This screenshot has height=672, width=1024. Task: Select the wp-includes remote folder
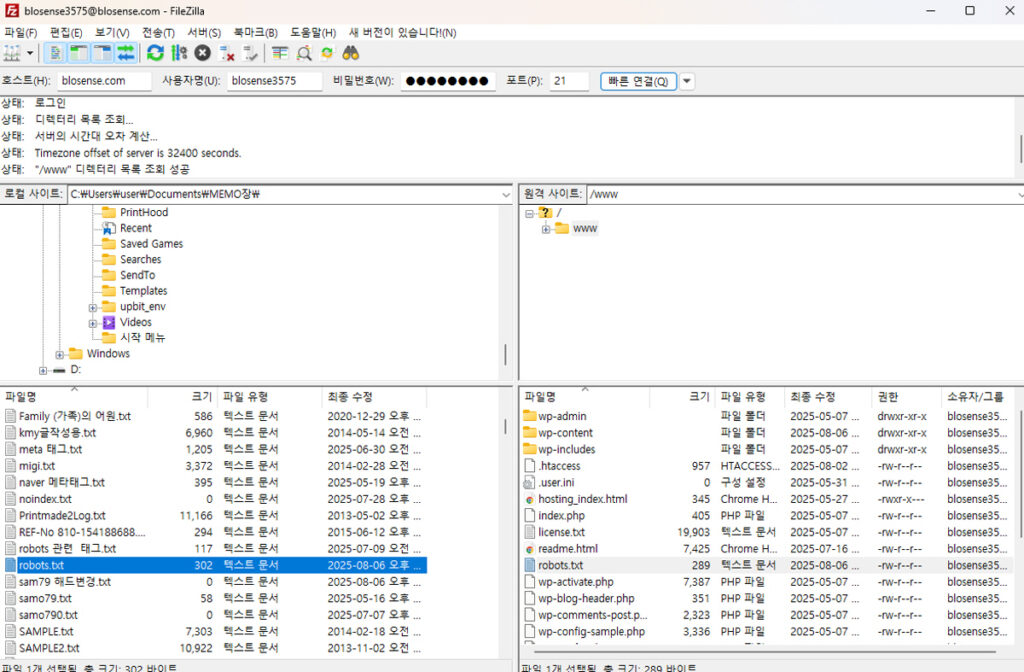coord(566,450)
